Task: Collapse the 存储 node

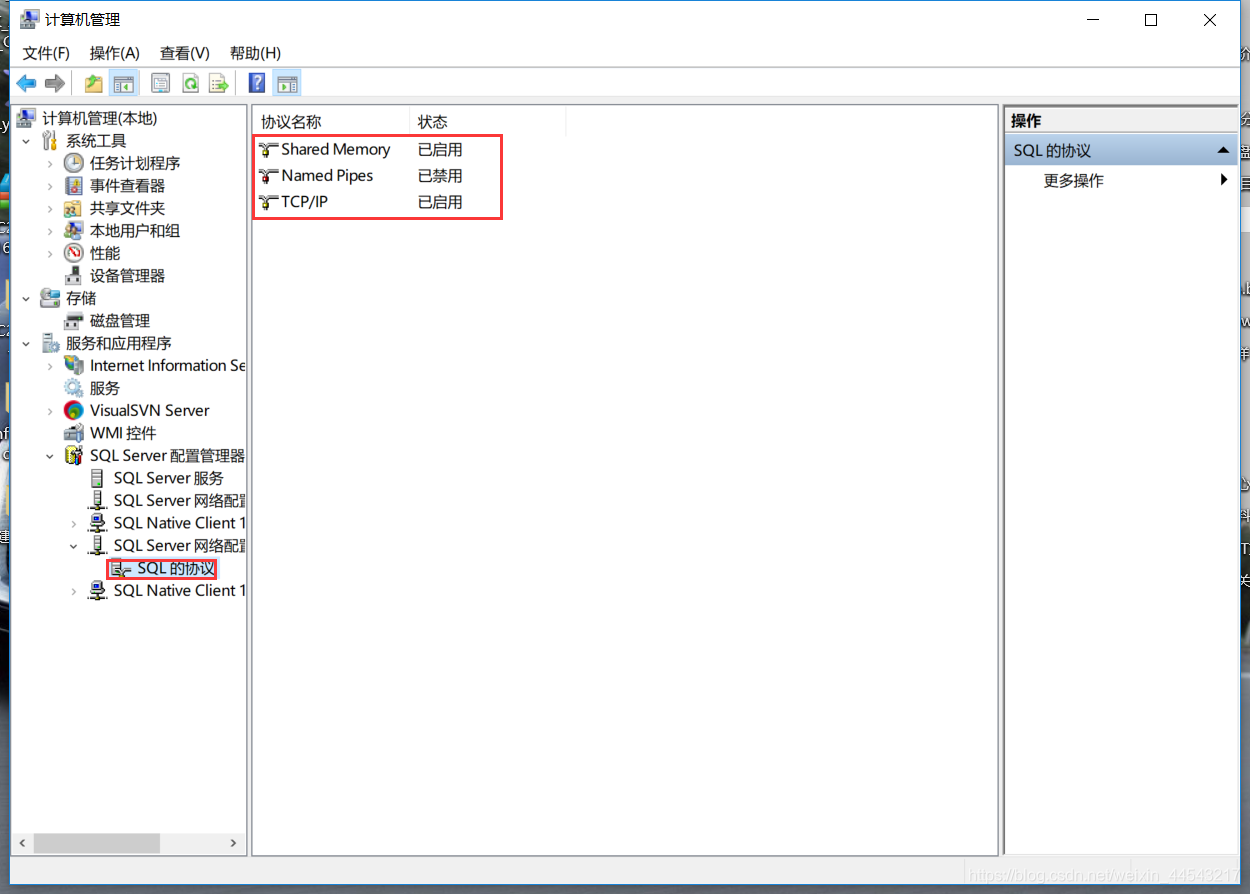Action: (26, 298)
